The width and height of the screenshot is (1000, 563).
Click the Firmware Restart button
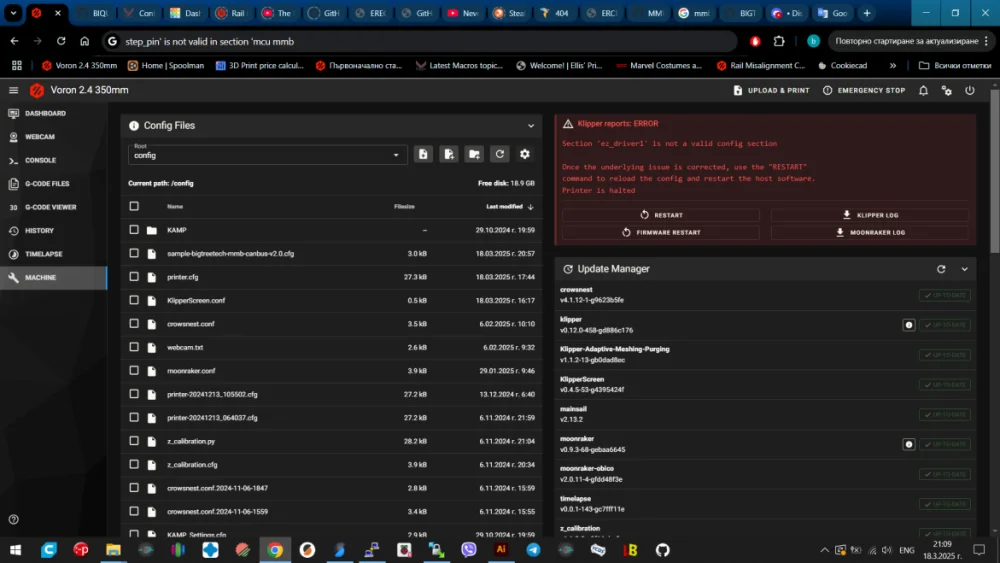pos(661,232)
